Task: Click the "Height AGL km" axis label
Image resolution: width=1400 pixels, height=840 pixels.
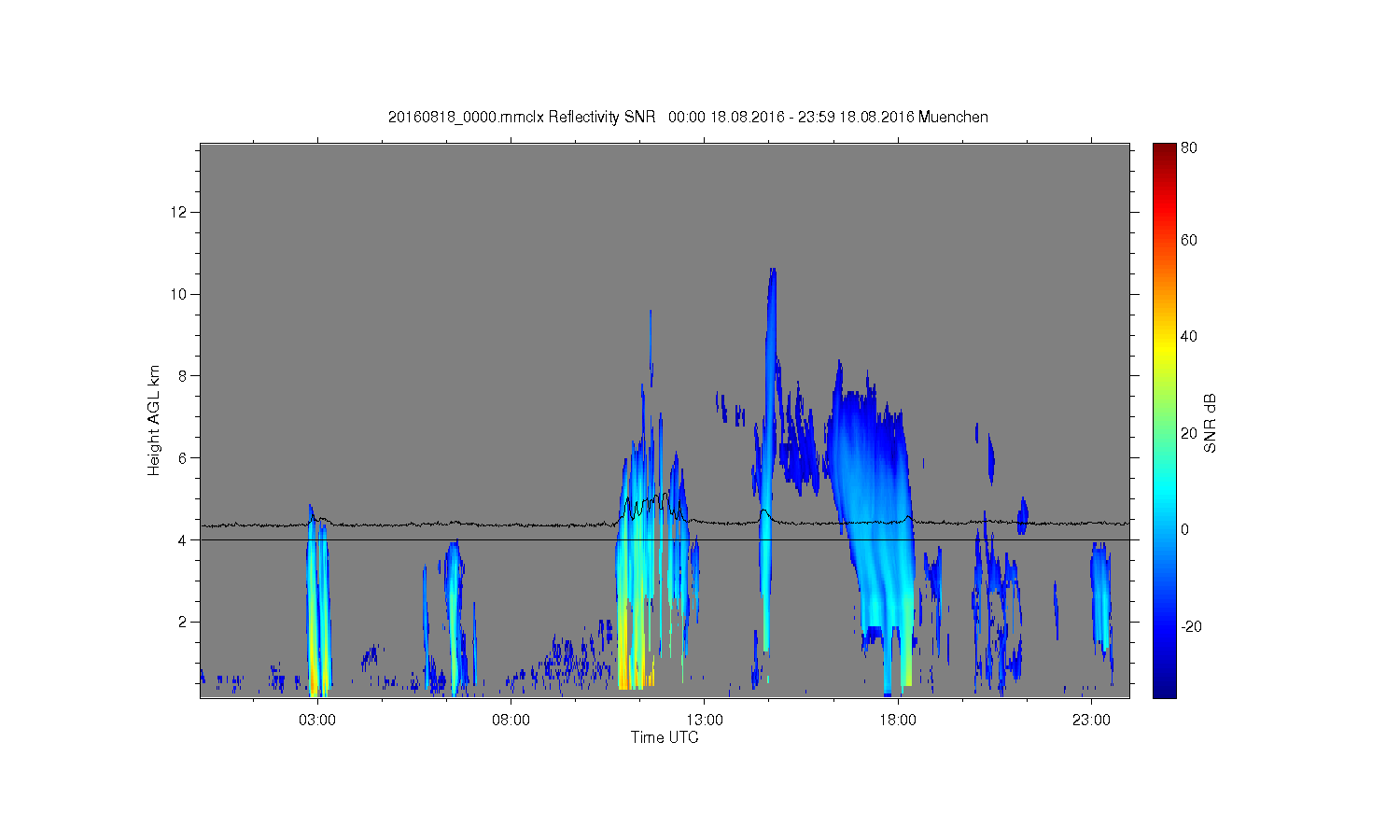Action: (154, 420)
